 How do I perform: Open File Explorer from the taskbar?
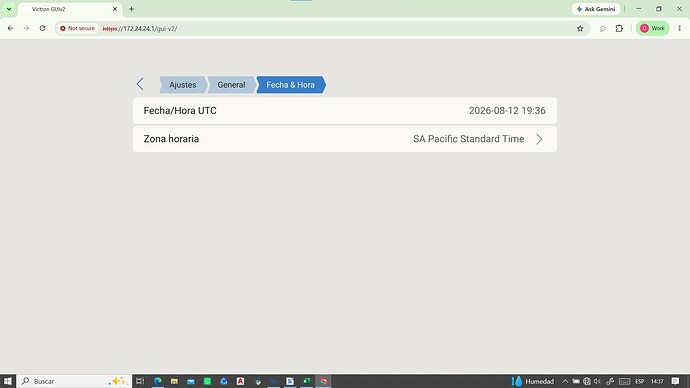[174, 381]
